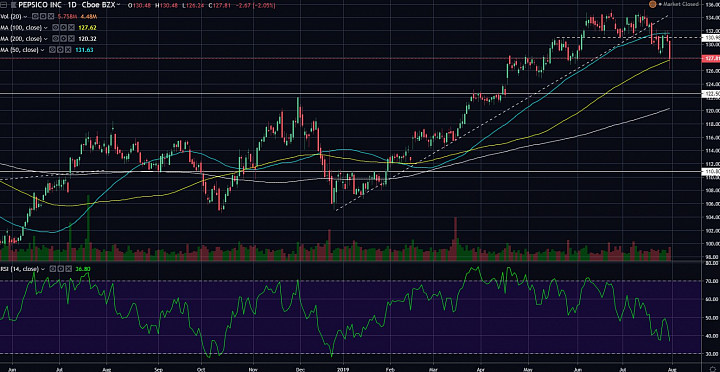Hide the Vol (20) indicator using its eye icon
This screenshot has width=720, height=372.
[35, 16]
